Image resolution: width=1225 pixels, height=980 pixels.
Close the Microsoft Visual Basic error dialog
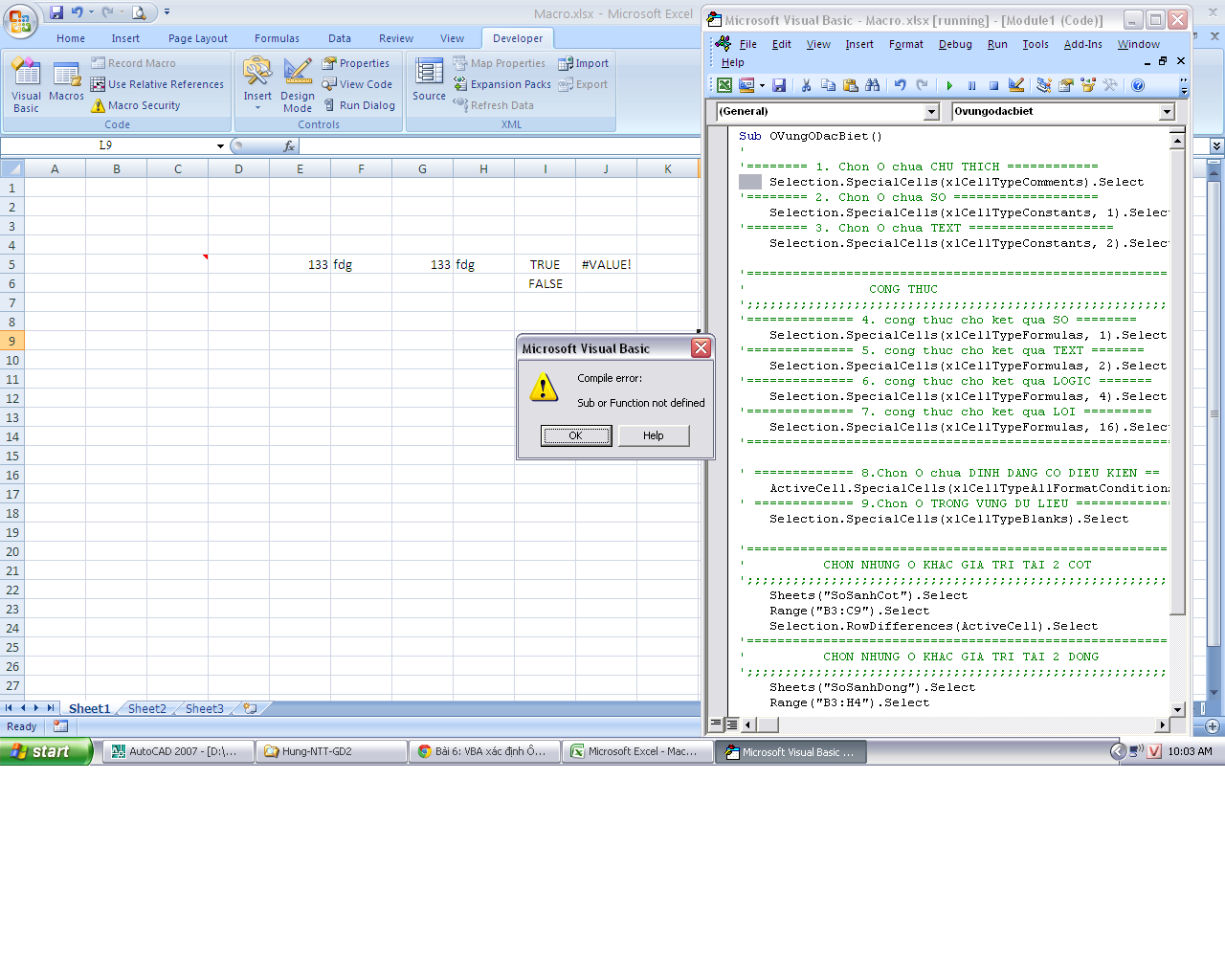tap(701, 348)
